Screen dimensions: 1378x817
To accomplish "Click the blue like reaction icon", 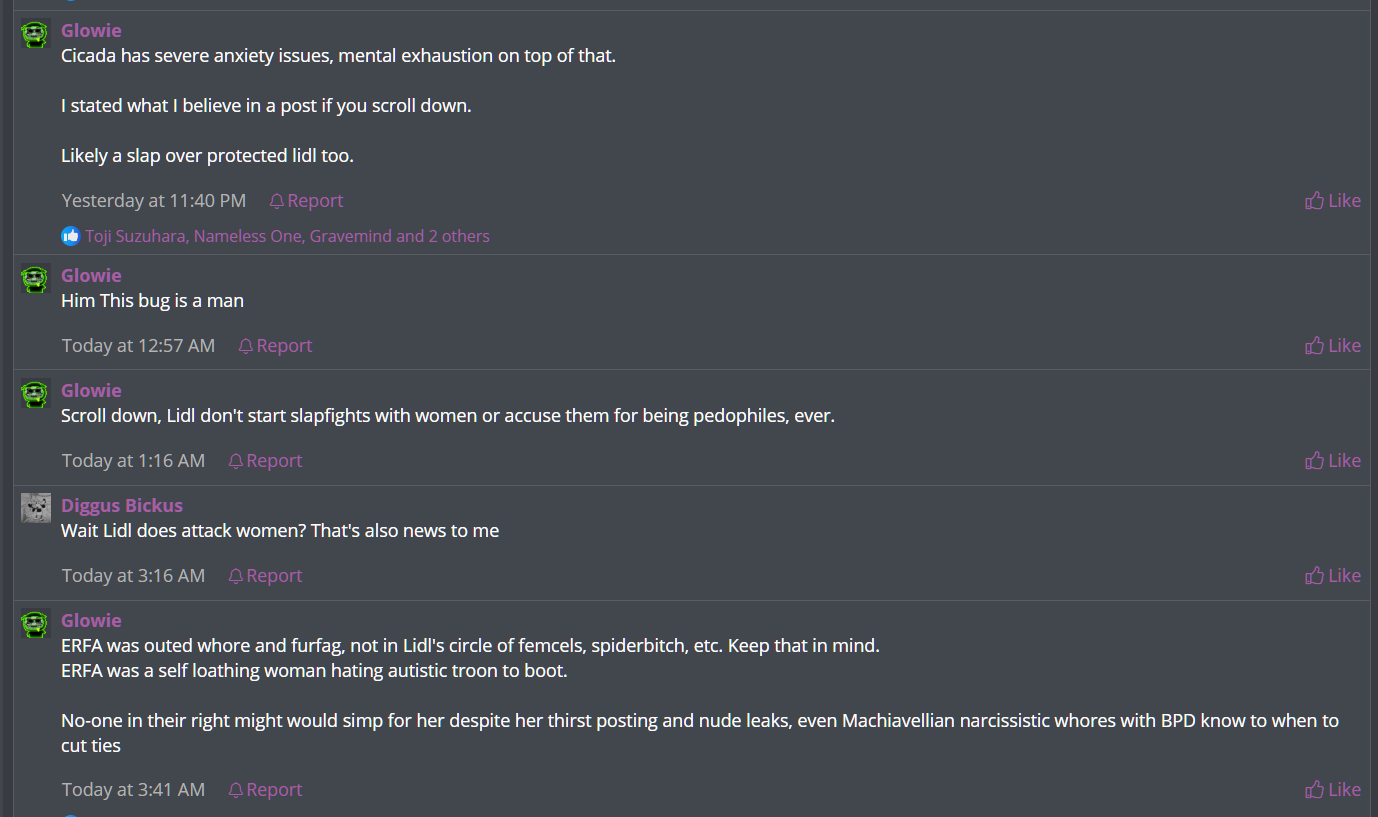I will [x=71, y=236].
